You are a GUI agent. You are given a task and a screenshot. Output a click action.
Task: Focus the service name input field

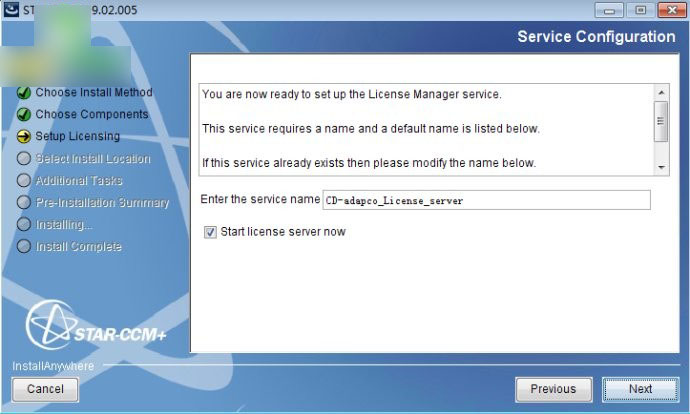[x=486, y=200]
